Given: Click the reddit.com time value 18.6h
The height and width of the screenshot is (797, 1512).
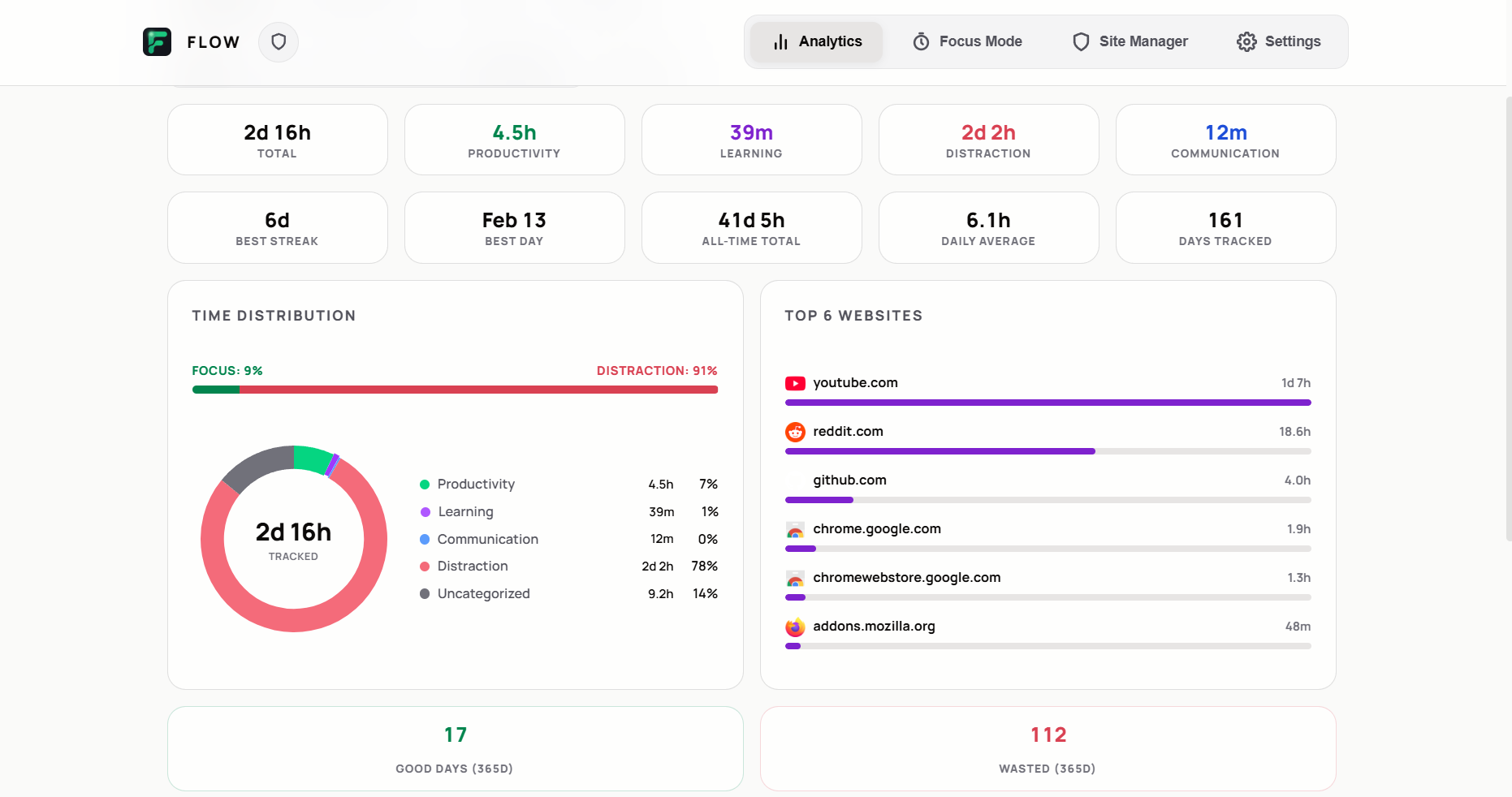Looking at the screenshot, I should [x=1294, y=432].
